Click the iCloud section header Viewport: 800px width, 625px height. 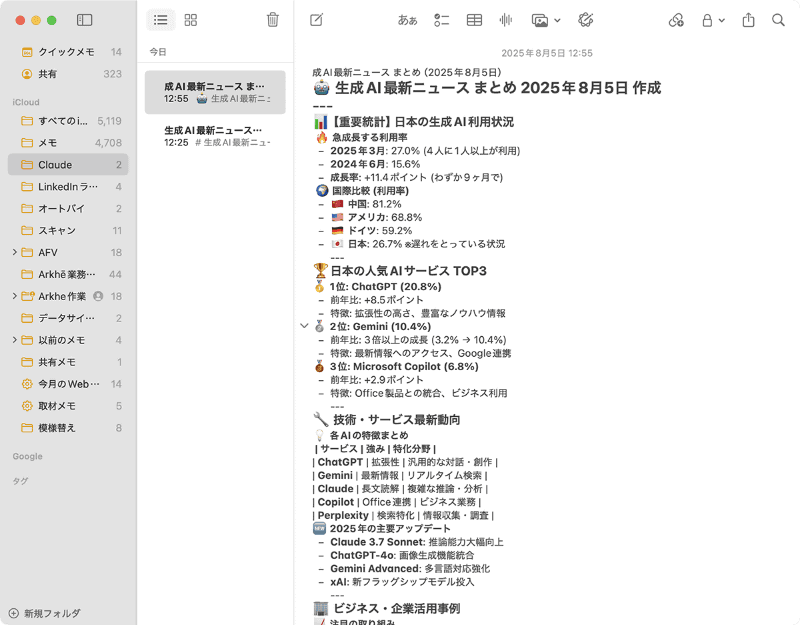pyautogui.click(x=26, y=102)
